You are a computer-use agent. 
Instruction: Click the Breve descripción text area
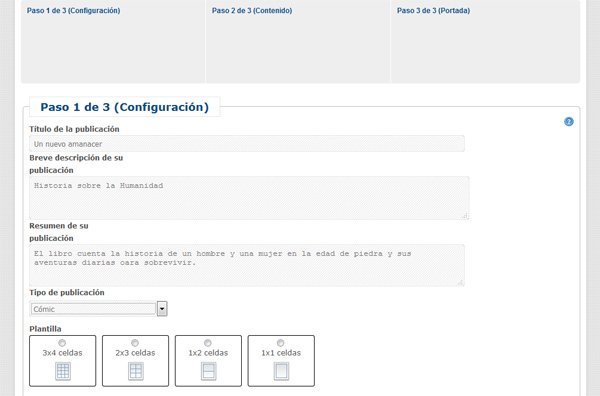pyautogui.click(x=249, y=198)
